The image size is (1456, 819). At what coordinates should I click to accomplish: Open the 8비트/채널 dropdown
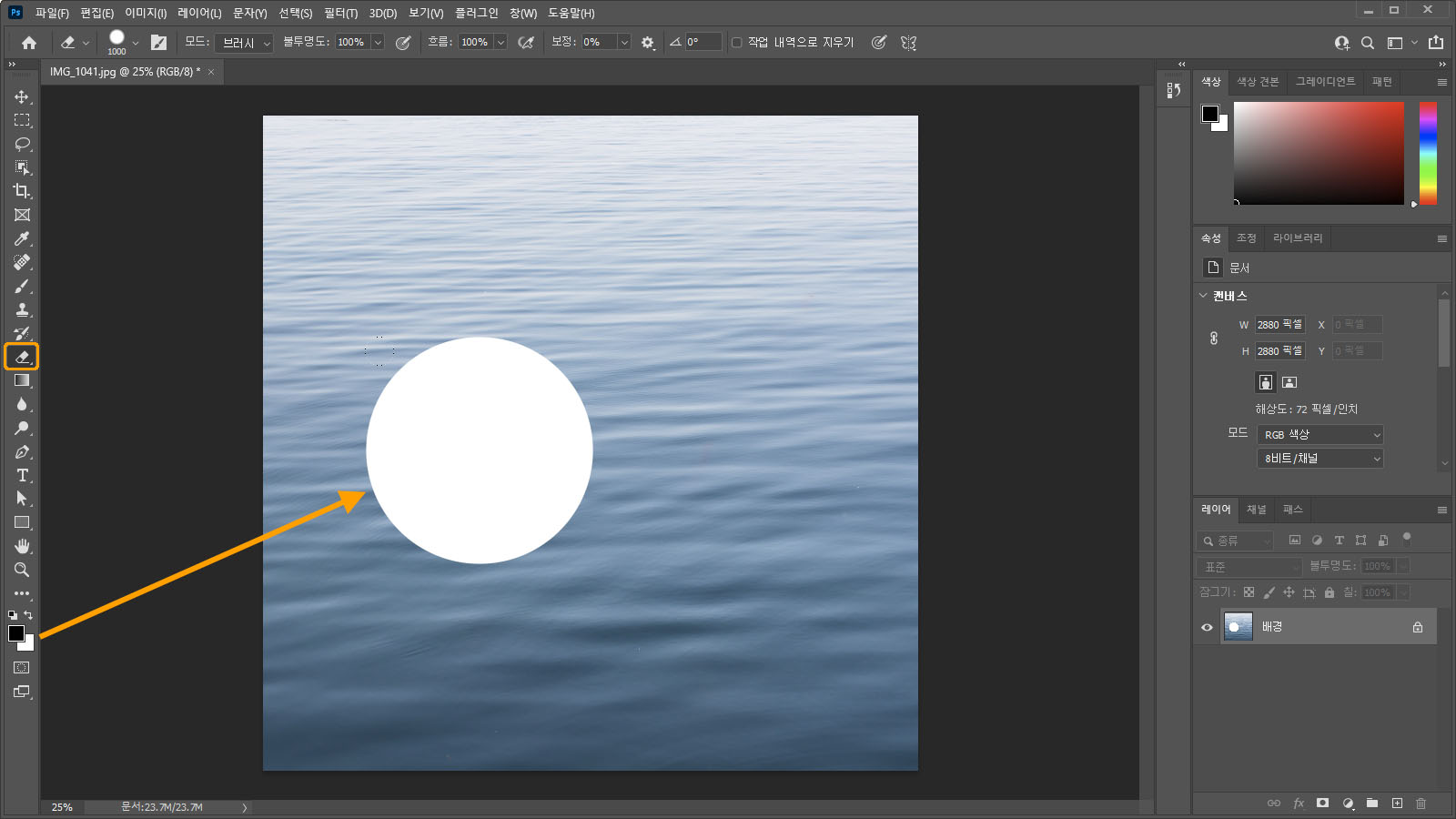click(1320, 459)
